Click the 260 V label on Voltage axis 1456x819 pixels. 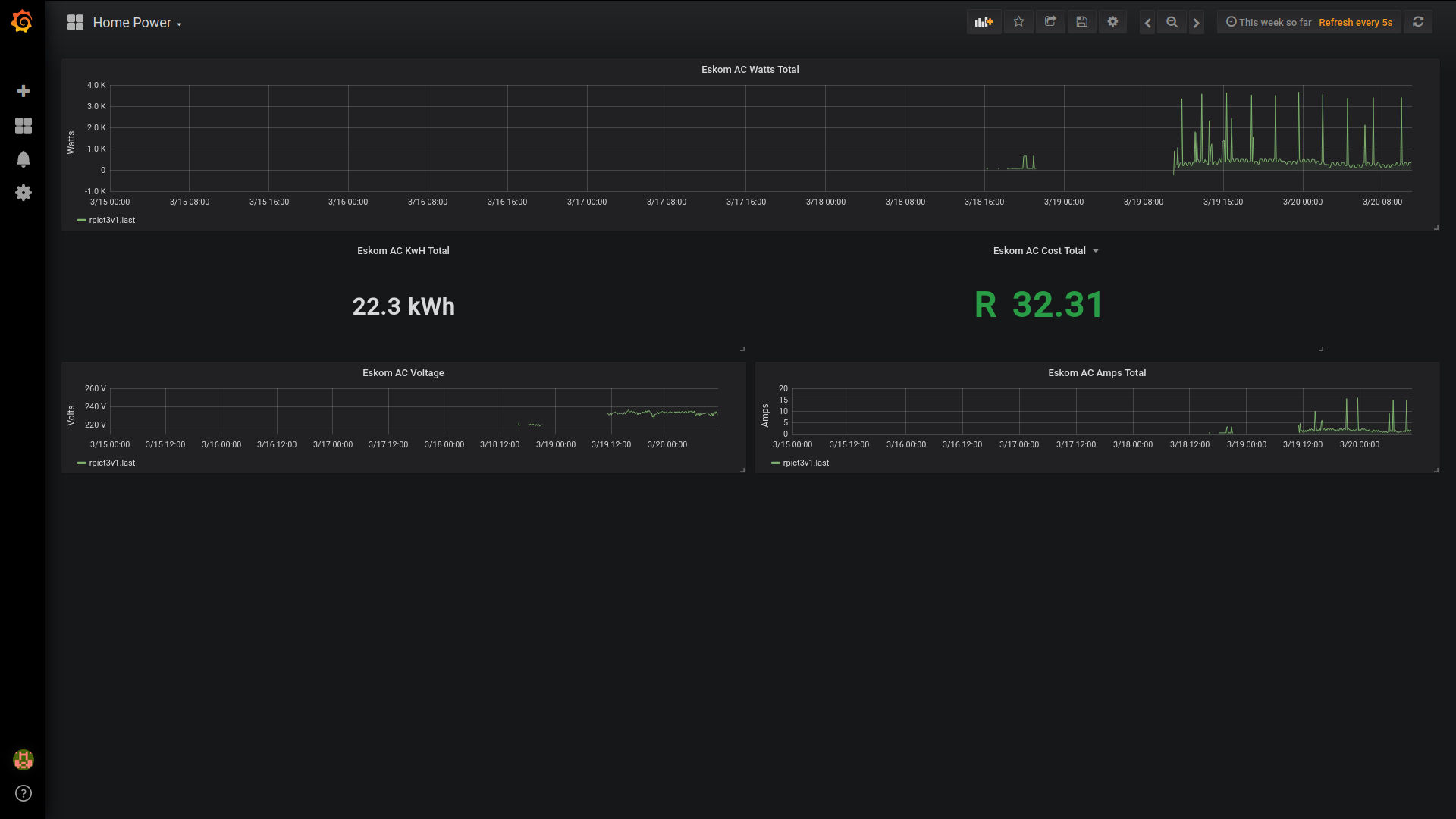(x=96, y=388)
